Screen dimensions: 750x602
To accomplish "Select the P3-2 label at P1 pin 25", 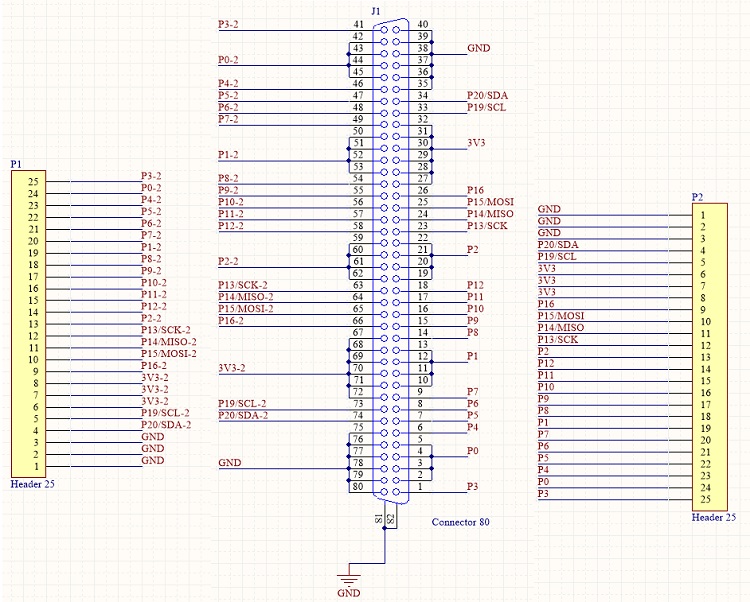I will pos(151,176).
